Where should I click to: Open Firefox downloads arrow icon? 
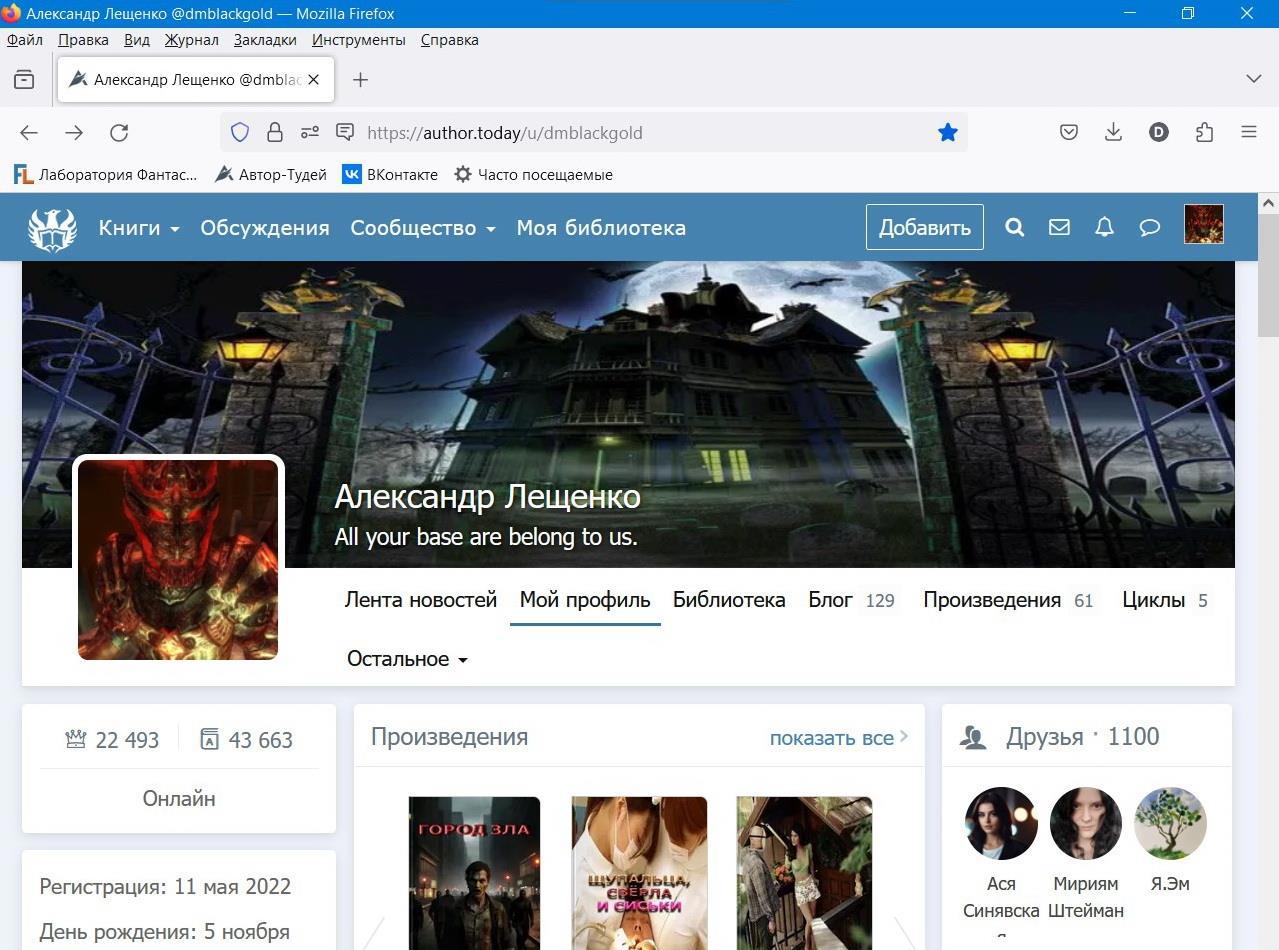click(x=1113, y=132)
